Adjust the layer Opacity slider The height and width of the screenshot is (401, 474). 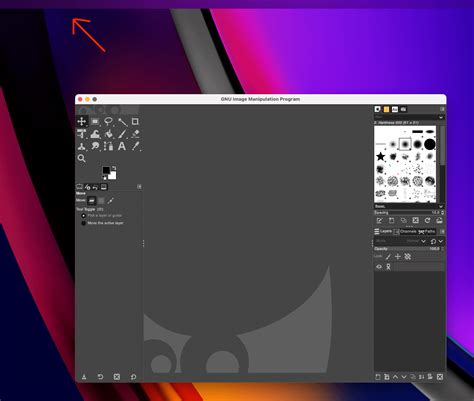[407, 249]
